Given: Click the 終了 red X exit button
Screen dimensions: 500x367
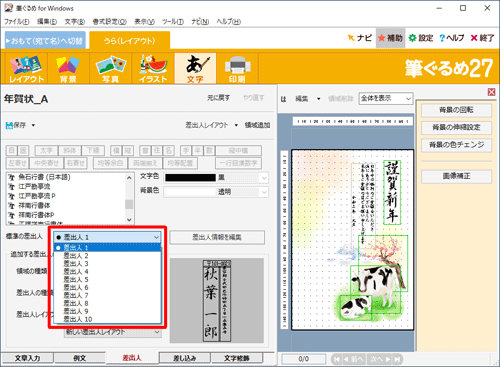Looking at the screenshot, I should tap(482, 38).
